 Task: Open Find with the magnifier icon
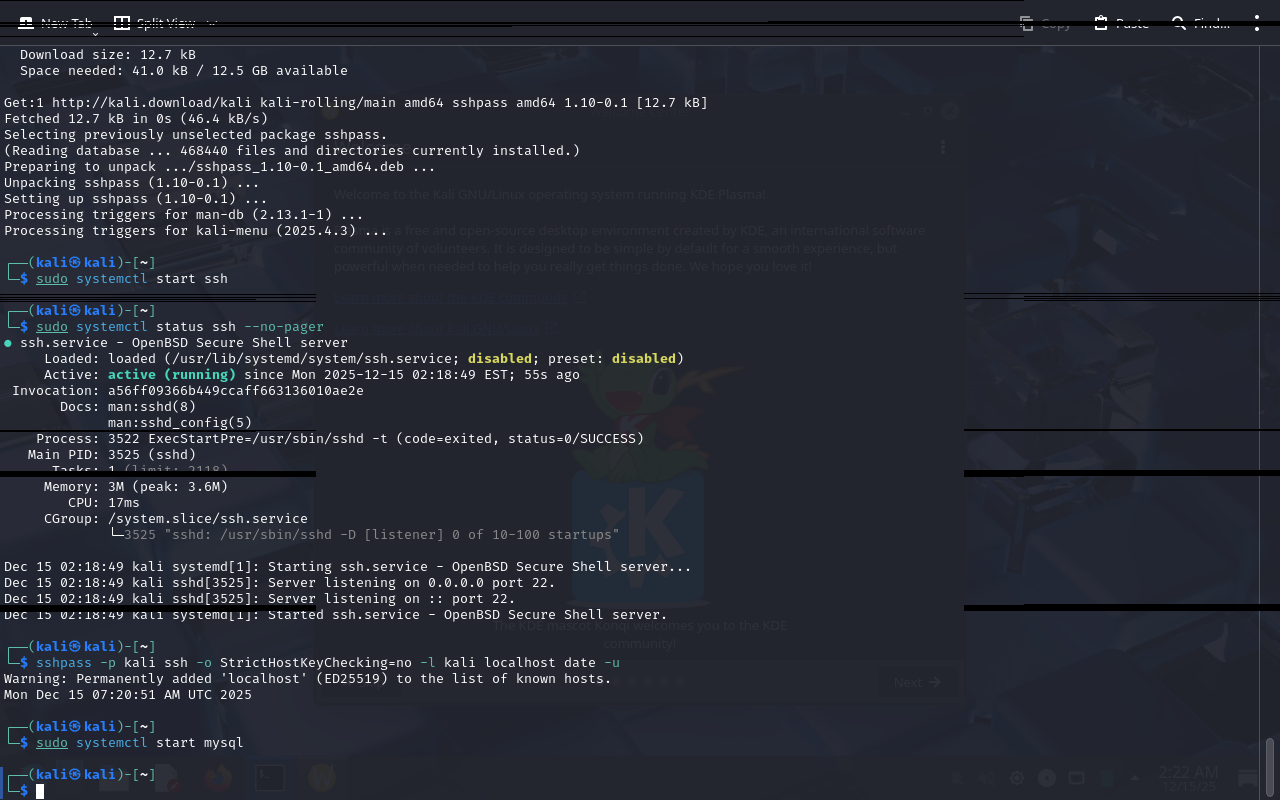[1178, 23]
